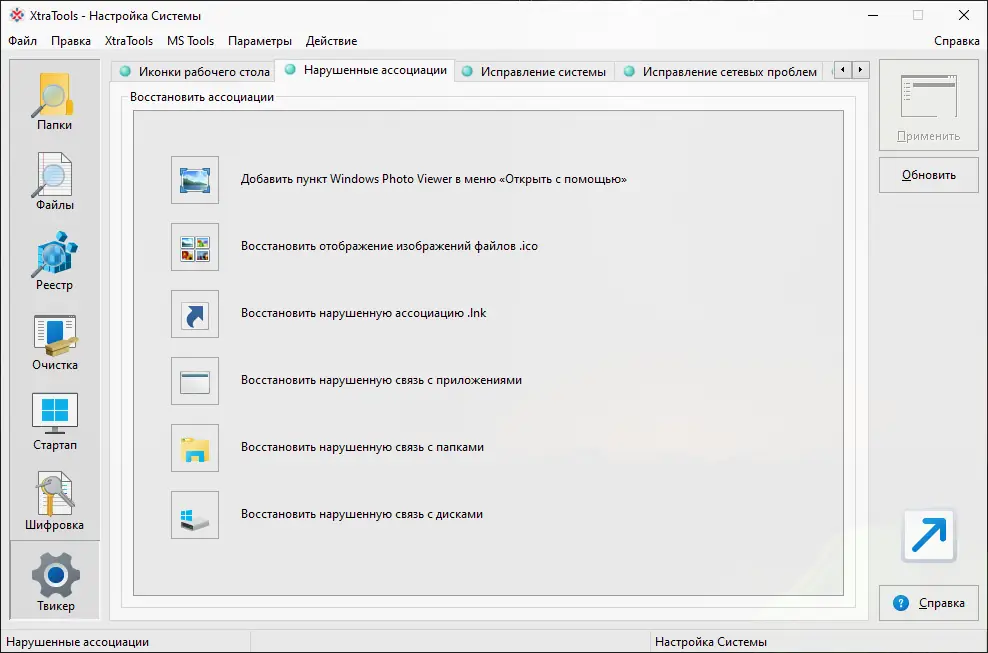Image resolution: width=988 pixels, height=653 pixels.
Task: Click the application link restore icon
Action: (195, 381)
